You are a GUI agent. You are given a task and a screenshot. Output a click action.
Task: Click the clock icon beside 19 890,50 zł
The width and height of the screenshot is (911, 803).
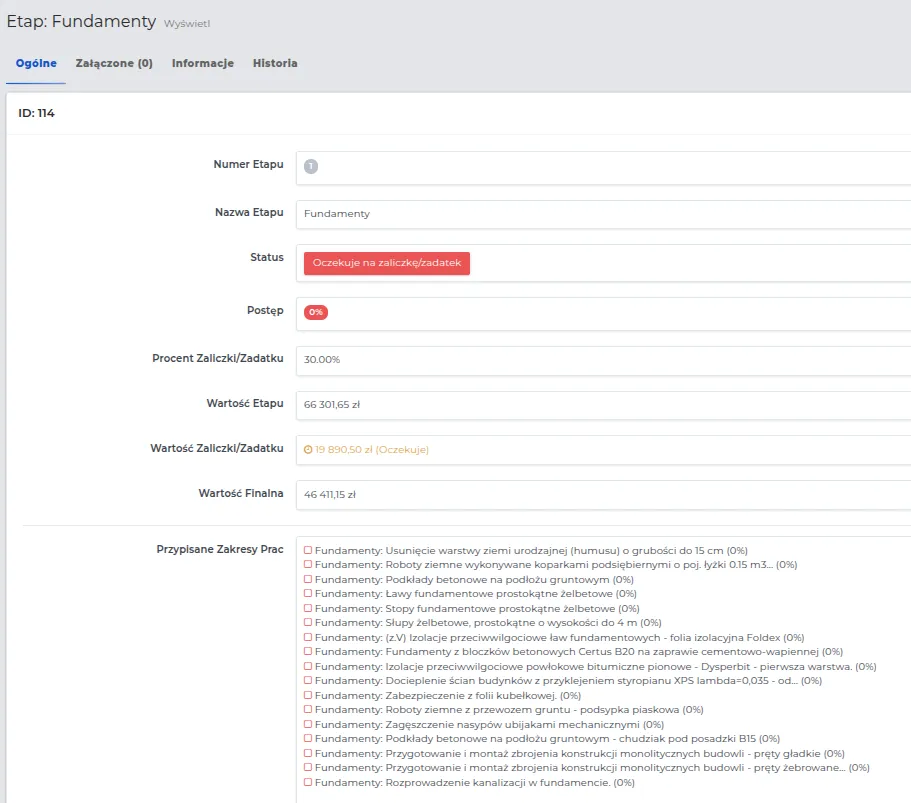pos(308,450)
